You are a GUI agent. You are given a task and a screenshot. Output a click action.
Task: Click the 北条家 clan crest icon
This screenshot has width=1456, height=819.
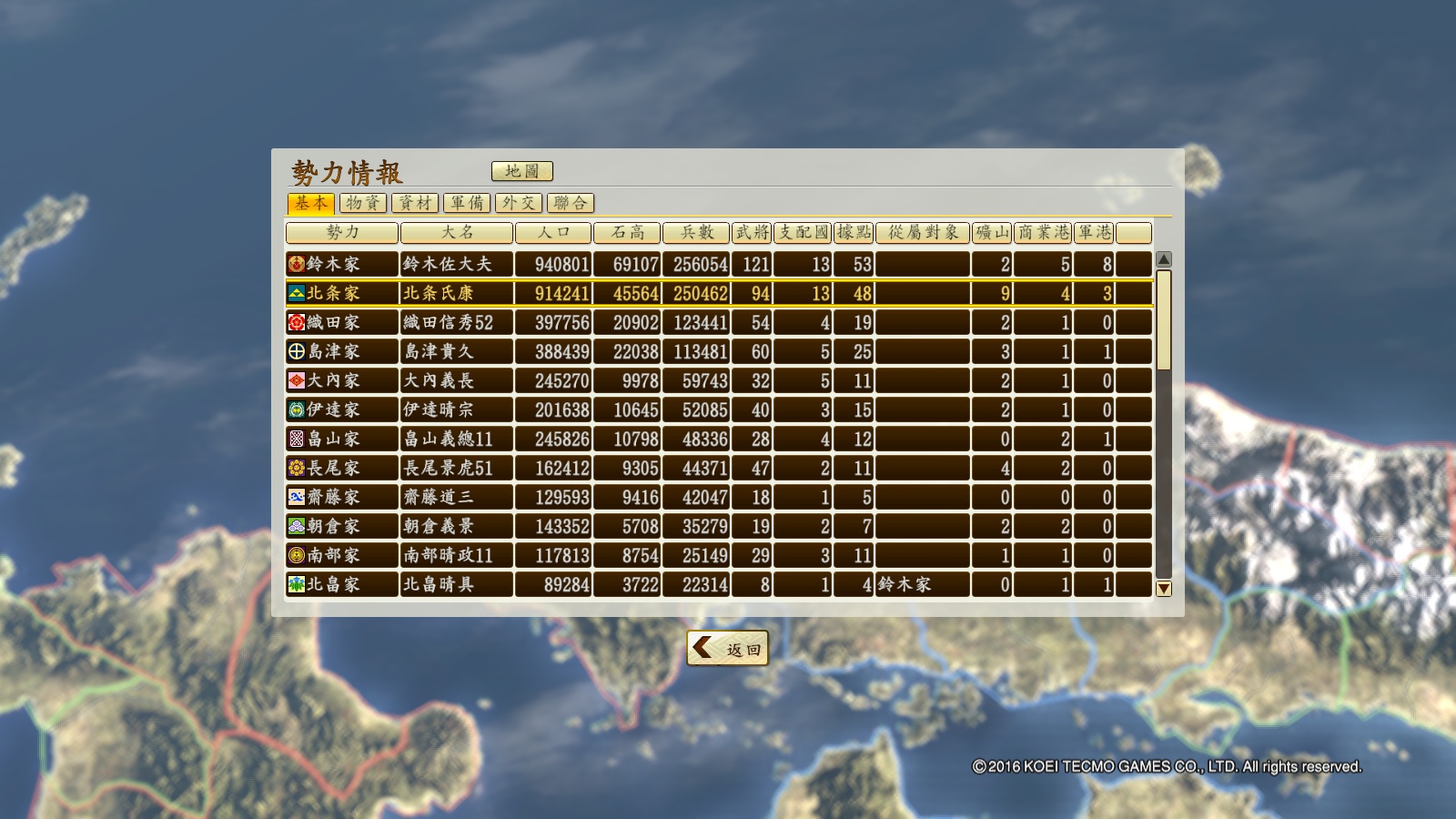coord(297,293)
